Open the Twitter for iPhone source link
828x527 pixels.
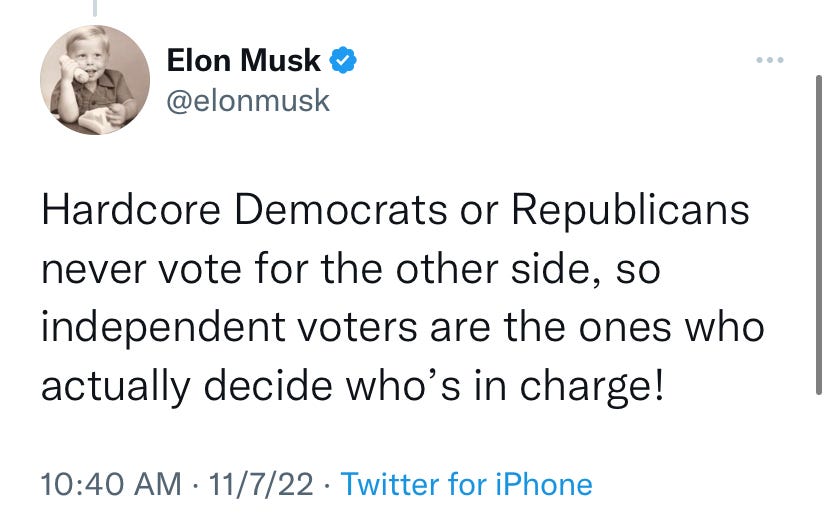tap(466, 485)
